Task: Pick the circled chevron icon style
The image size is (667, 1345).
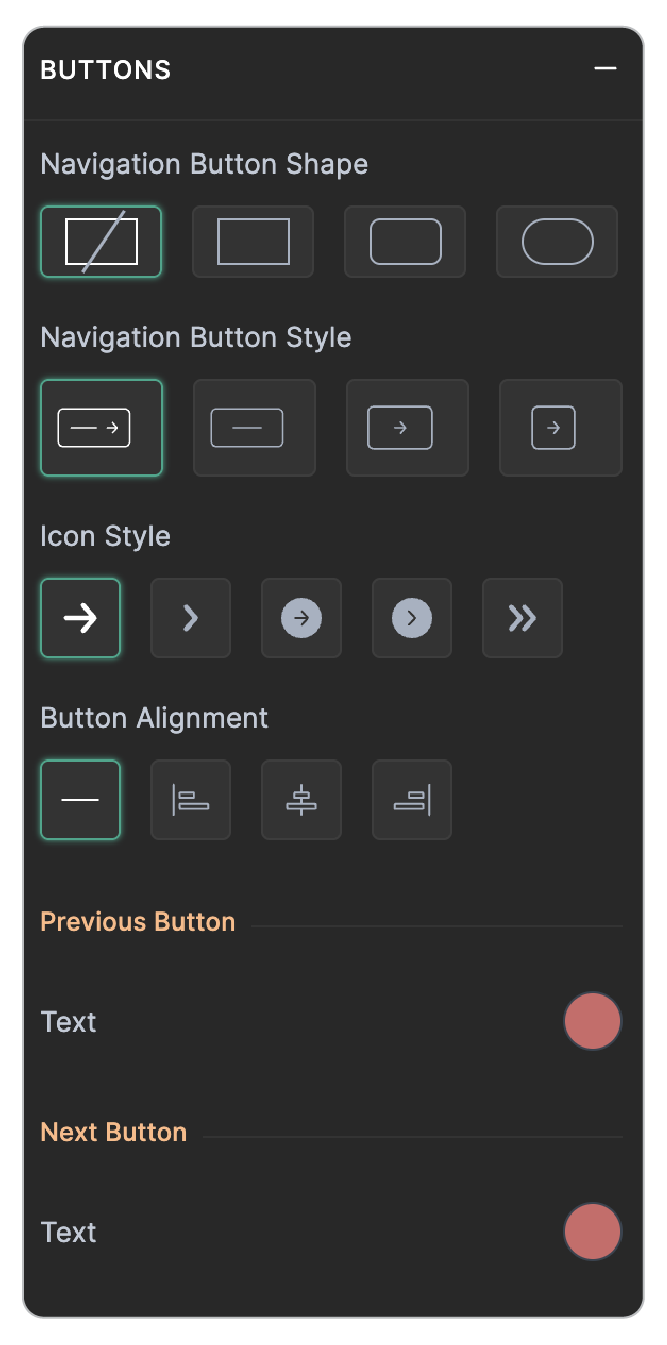Action: click(x=411, y=618)
